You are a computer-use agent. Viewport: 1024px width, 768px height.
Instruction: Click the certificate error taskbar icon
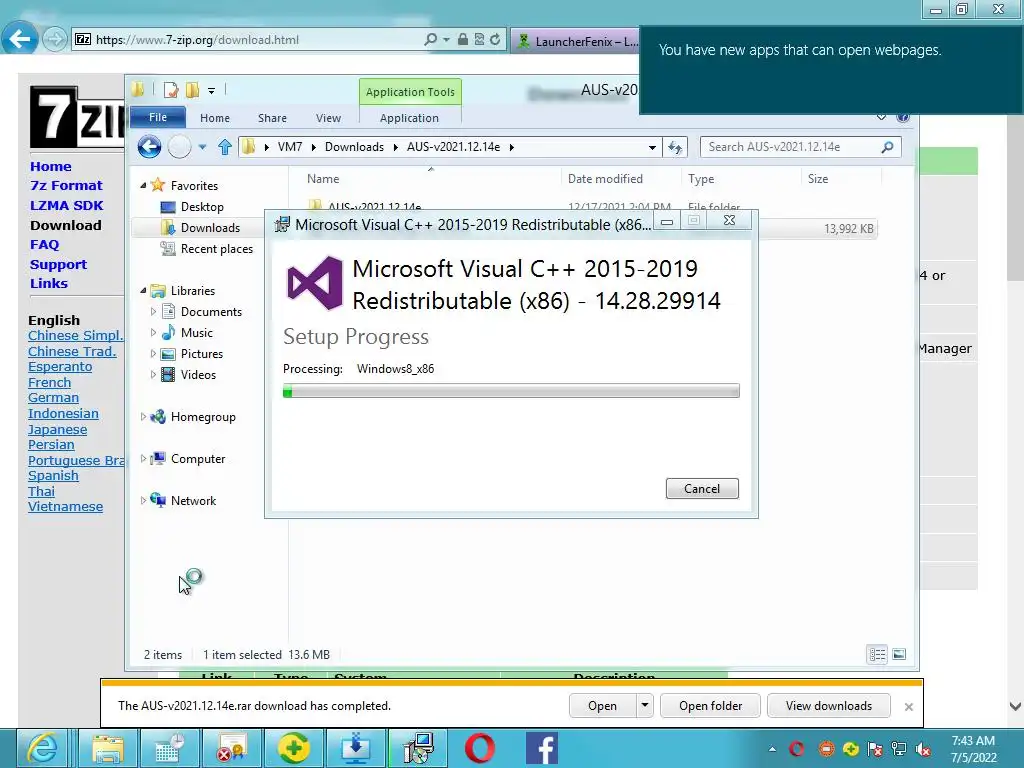[232, 748]
